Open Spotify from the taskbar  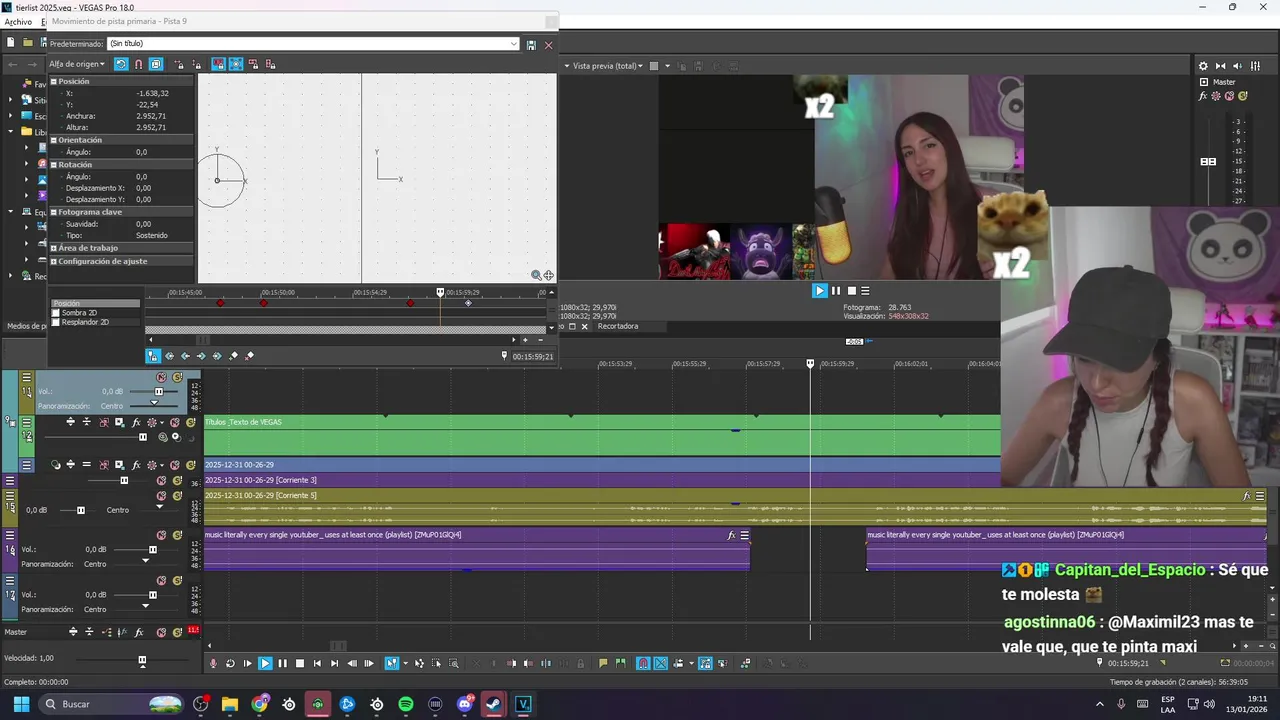(x=406, y=704)
